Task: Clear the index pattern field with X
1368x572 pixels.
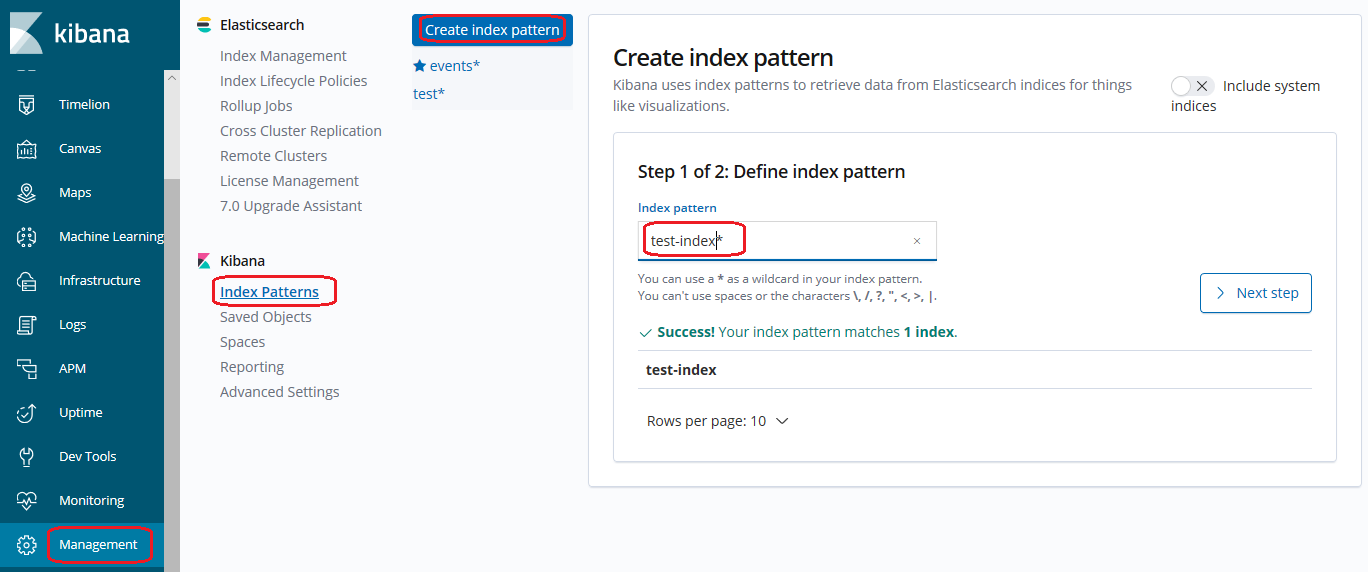Action: click(x=917, y=241)
